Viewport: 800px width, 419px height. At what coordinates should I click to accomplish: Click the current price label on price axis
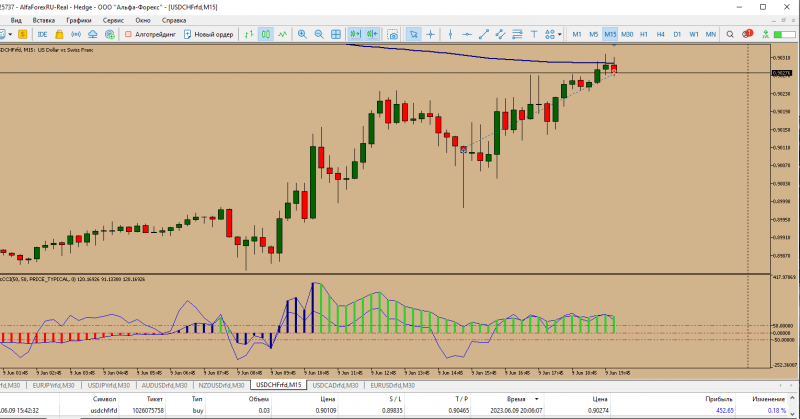[782, 73]
